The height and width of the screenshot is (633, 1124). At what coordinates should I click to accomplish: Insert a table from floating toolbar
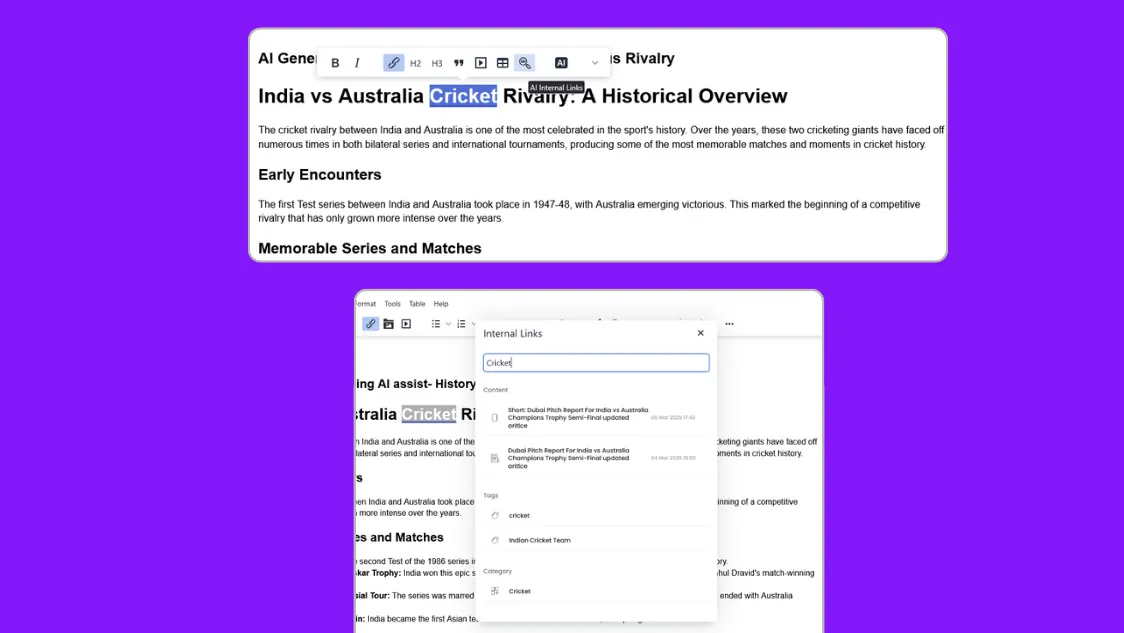(x=503, y=63)
